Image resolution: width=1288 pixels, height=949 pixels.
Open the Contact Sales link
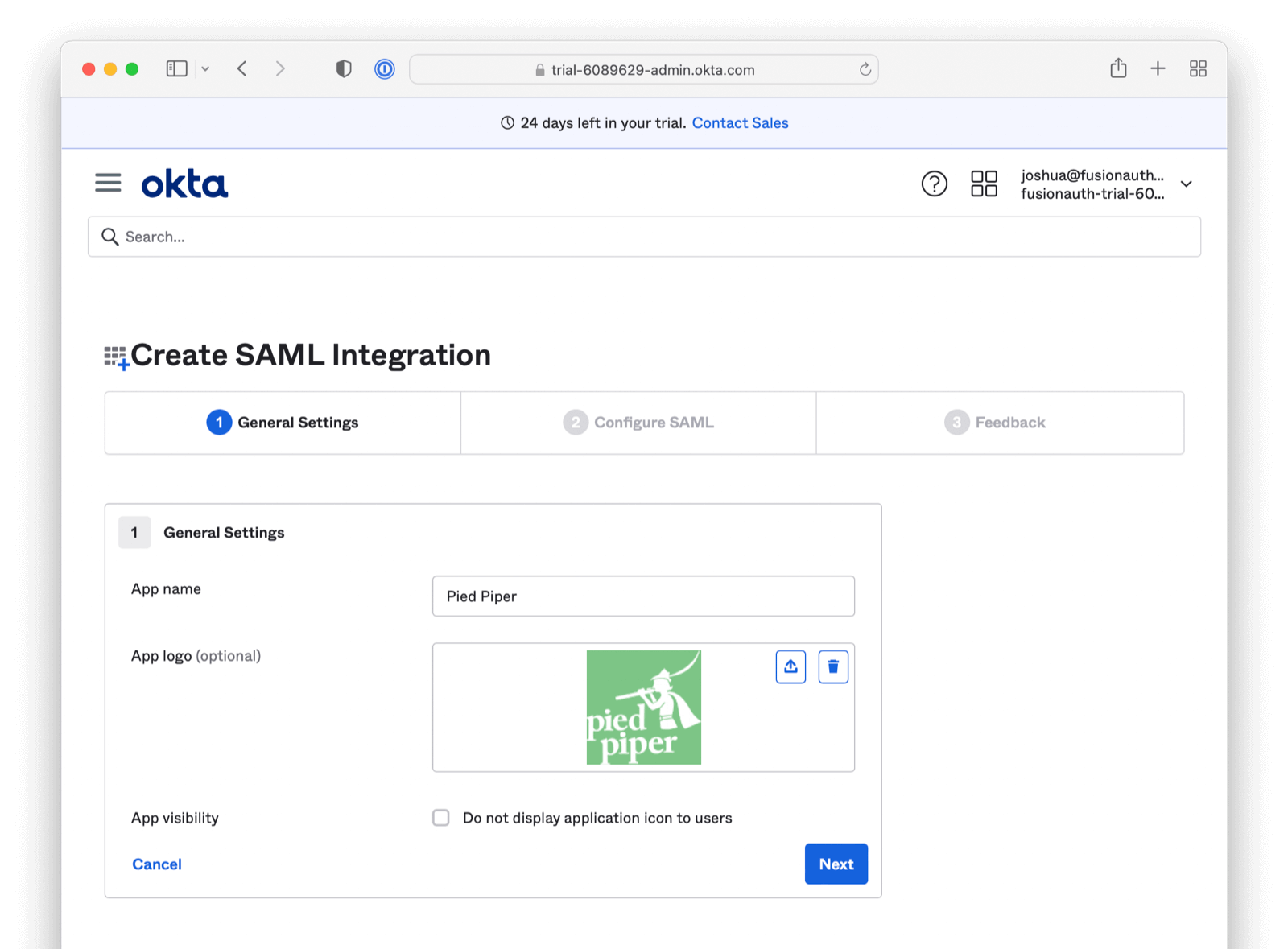pos(740,123)
